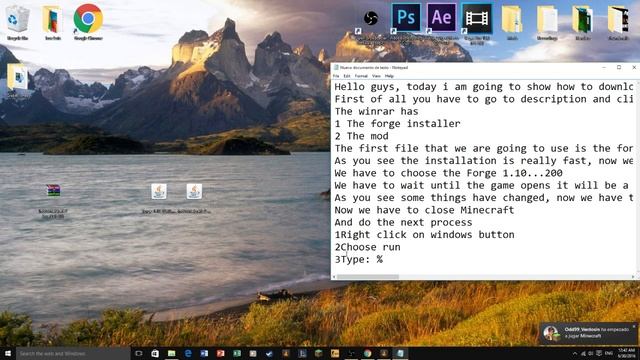
Task: Click Notepad's horizontal scrollbar thumb
Action: (368, 277)
